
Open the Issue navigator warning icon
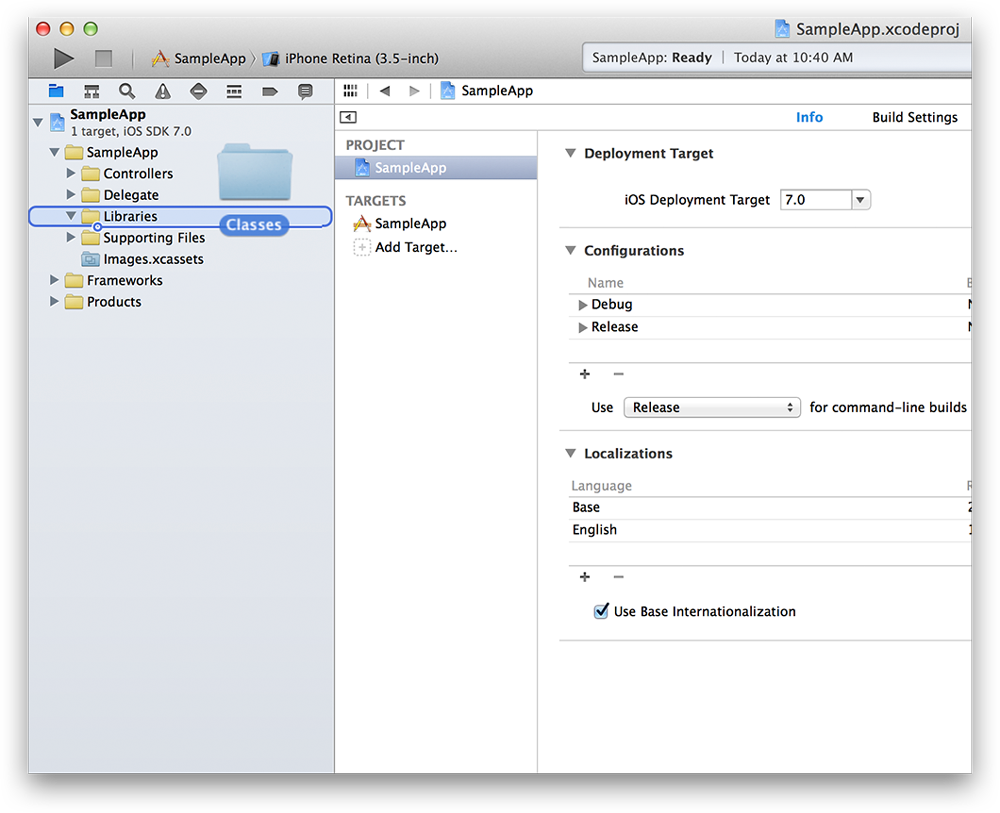[163, 91]
